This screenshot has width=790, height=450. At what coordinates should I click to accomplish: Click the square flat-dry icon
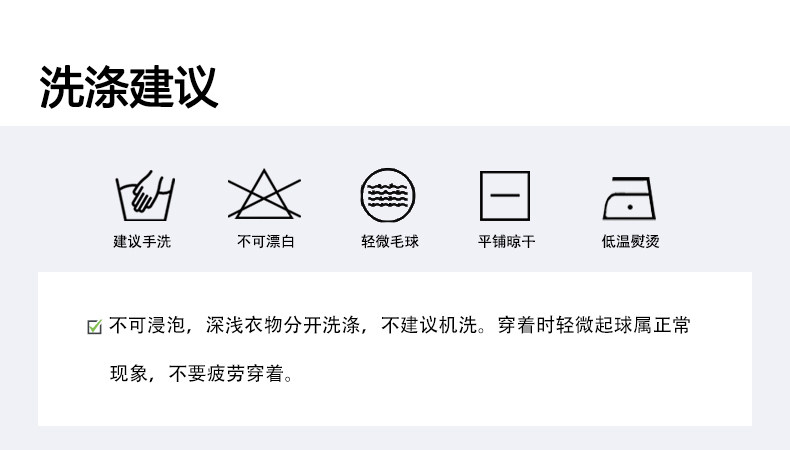505,196
